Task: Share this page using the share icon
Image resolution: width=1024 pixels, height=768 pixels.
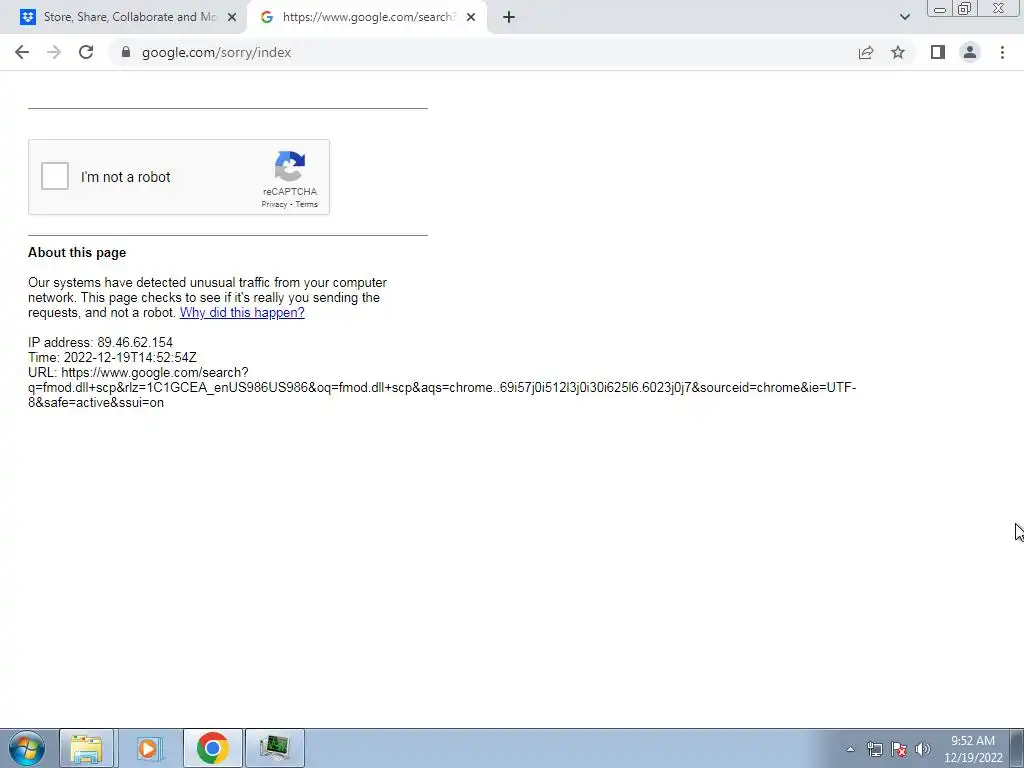Action: pyautogui.click(x=866, y=52)
